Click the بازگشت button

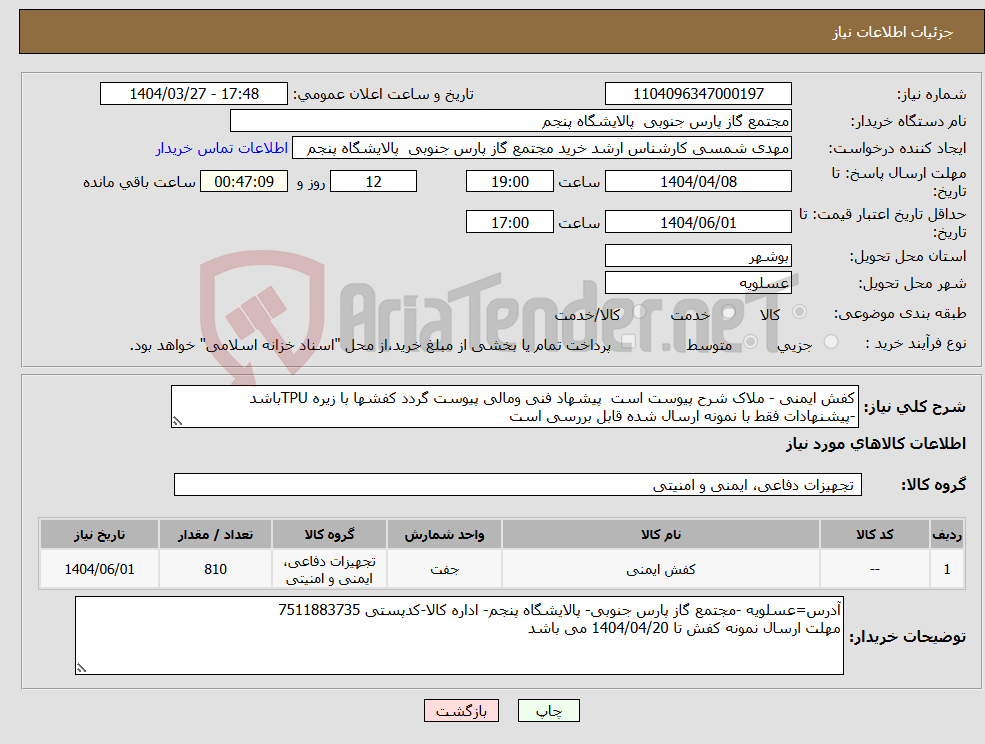[461, 710]
